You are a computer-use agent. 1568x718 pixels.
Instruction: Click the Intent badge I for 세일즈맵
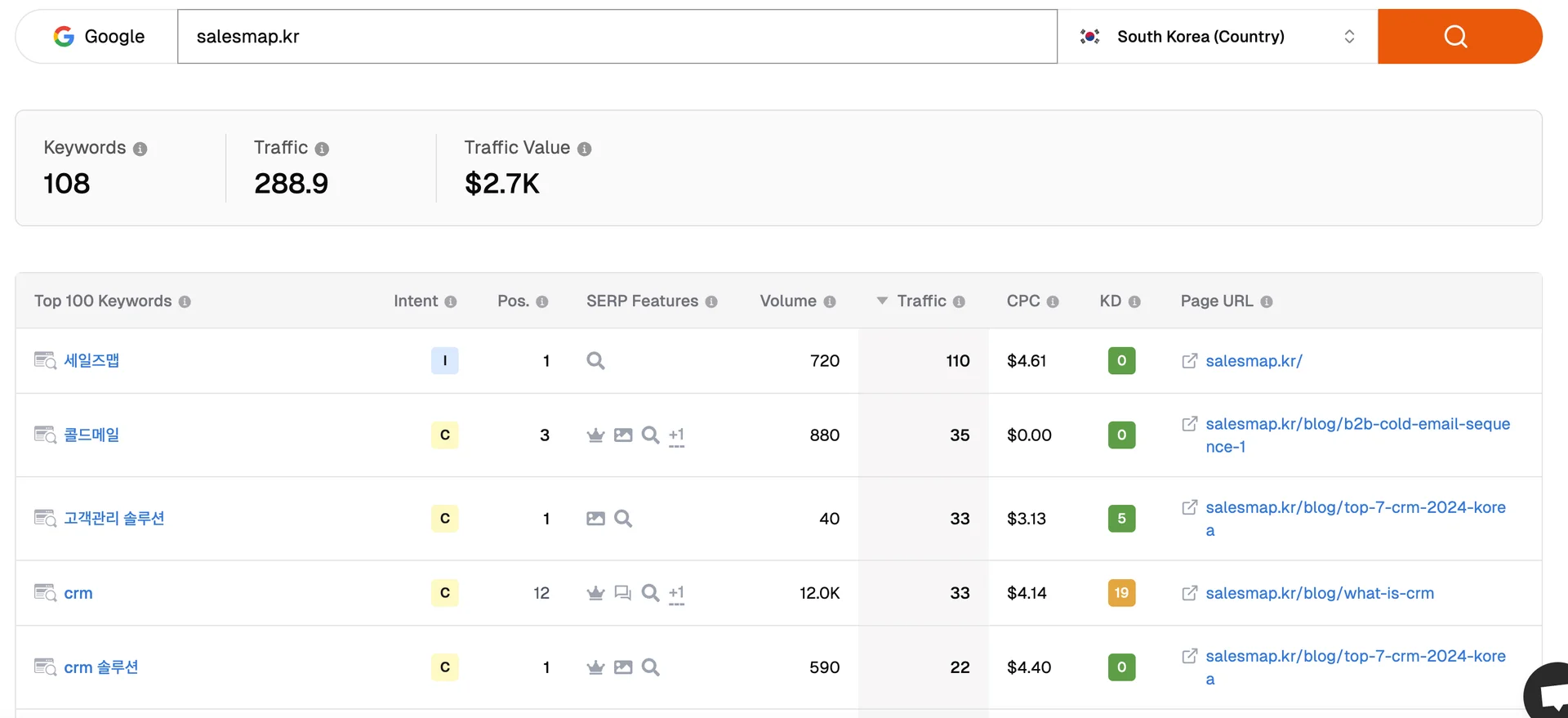coord(444,361)
